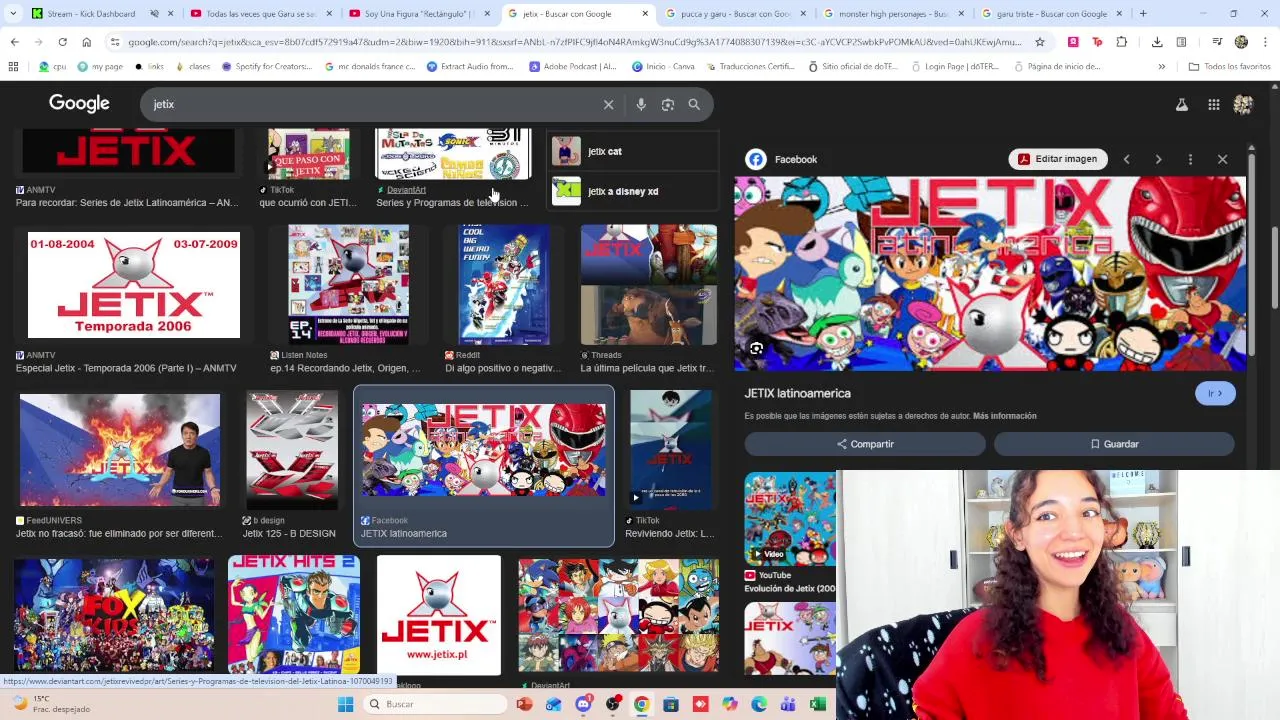This screenshot has width=1280, height=720.
Task: Open FeedUNIVERS Jetix no fracasó image
Action: click(120, 449)
